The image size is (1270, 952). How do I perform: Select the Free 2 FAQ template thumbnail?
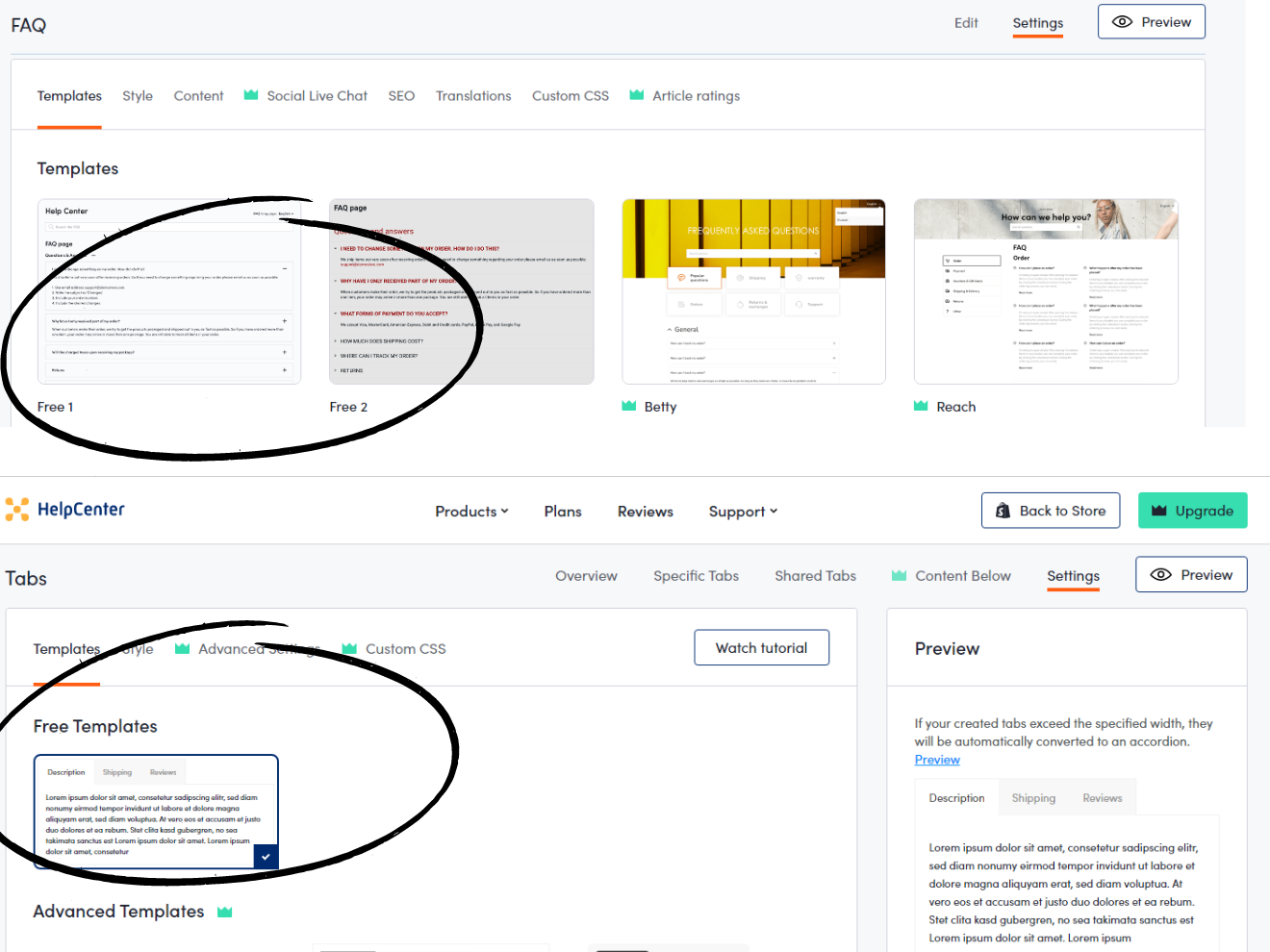coord(462,292)
